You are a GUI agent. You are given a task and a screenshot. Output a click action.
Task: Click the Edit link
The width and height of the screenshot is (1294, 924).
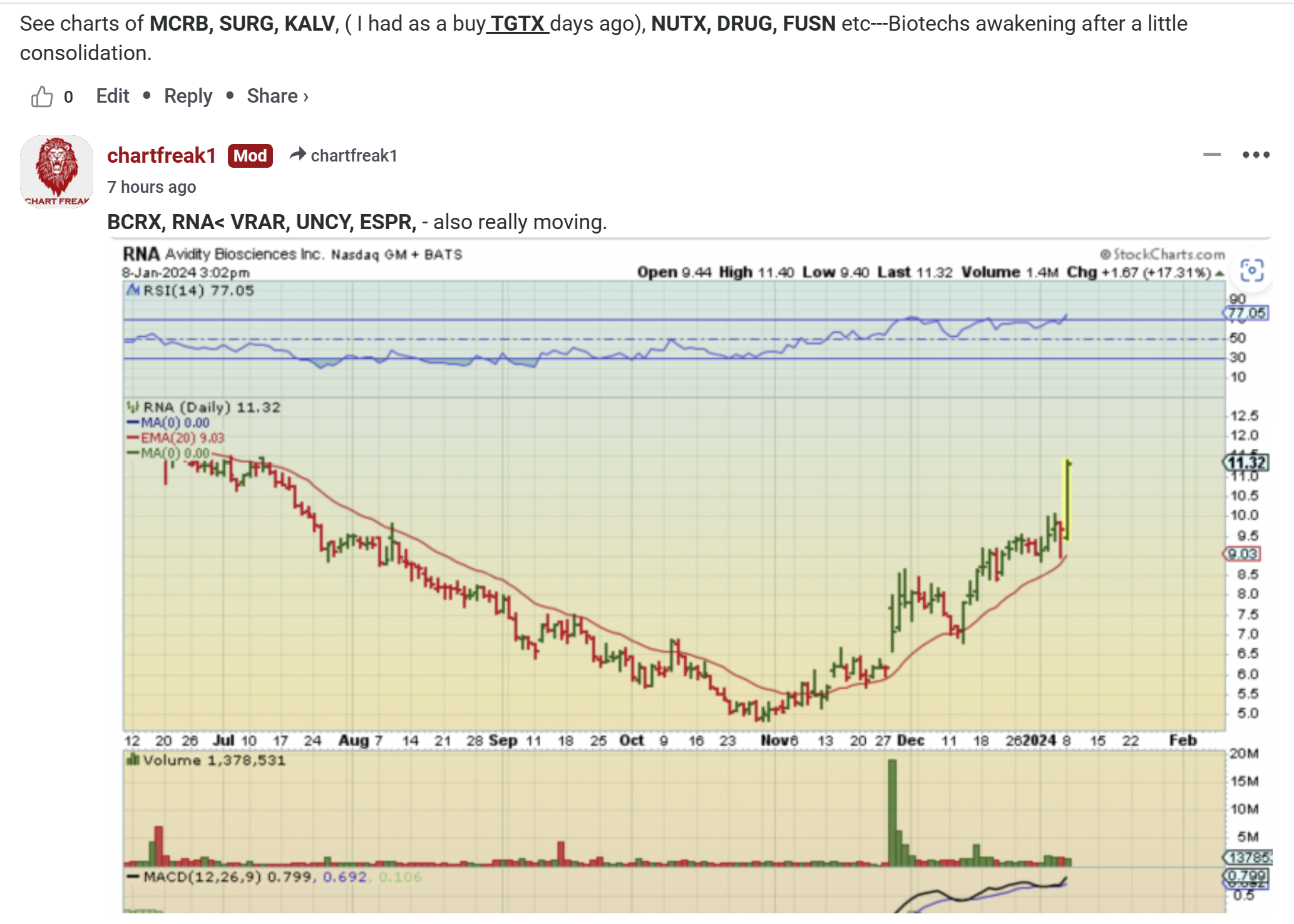(x=113, y=96)
